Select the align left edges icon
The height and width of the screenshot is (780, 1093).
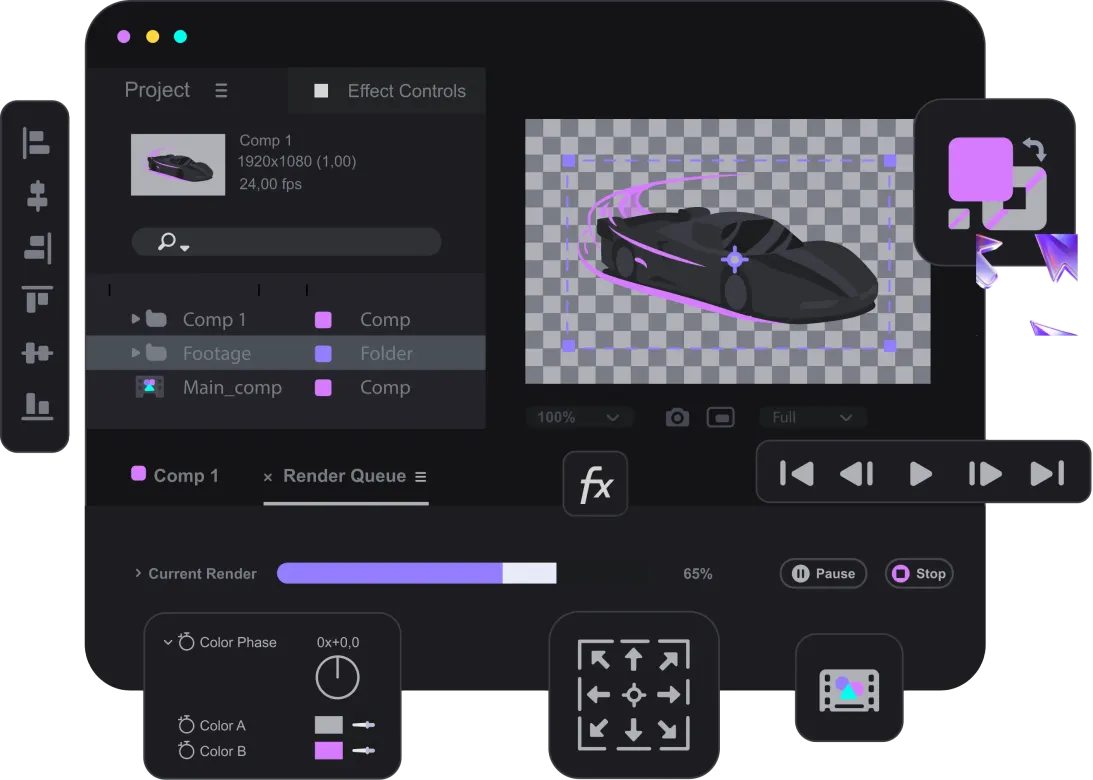pos(36,144)
